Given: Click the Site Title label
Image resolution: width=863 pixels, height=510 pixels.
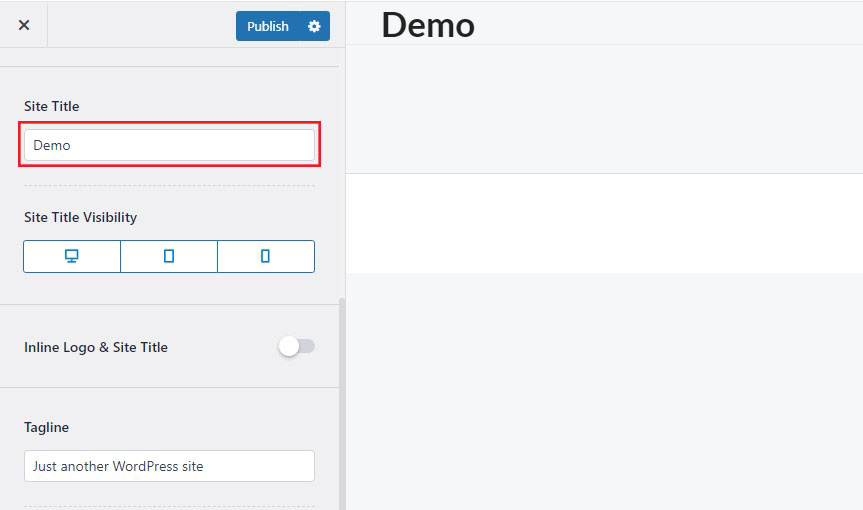Looking at the screenshot, I should 52,106.
